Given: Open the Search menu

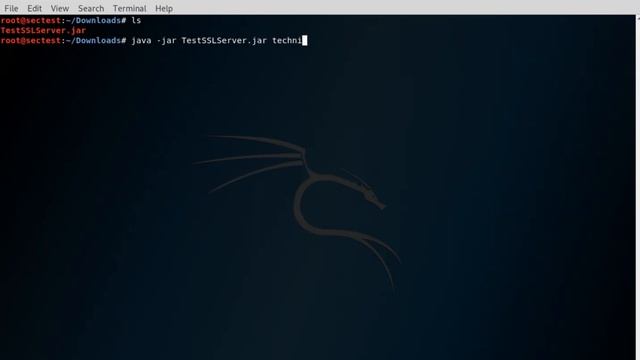Looking at the screenshot, I should (x=91, y=8).
